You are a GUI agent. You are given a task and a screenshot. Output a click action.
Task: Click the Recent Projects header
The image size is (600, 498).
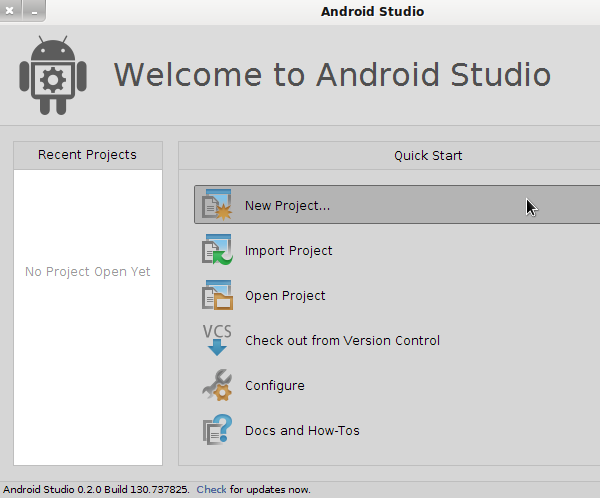pos(88,155)
